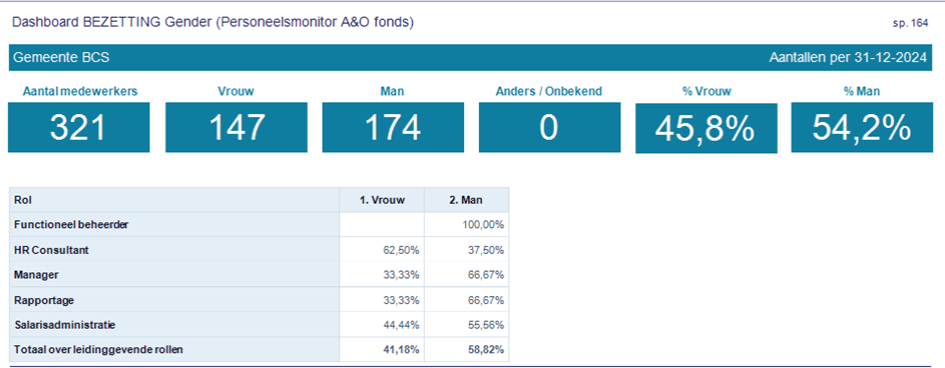
Task: Click Totaal over leidinggevende rollen row
Action: [259, 349]
